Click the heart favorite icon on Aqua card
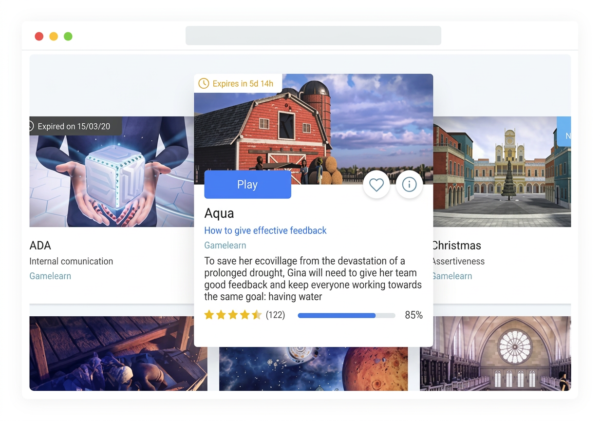This screenshot has height=421, width=600. coord(376,185)
